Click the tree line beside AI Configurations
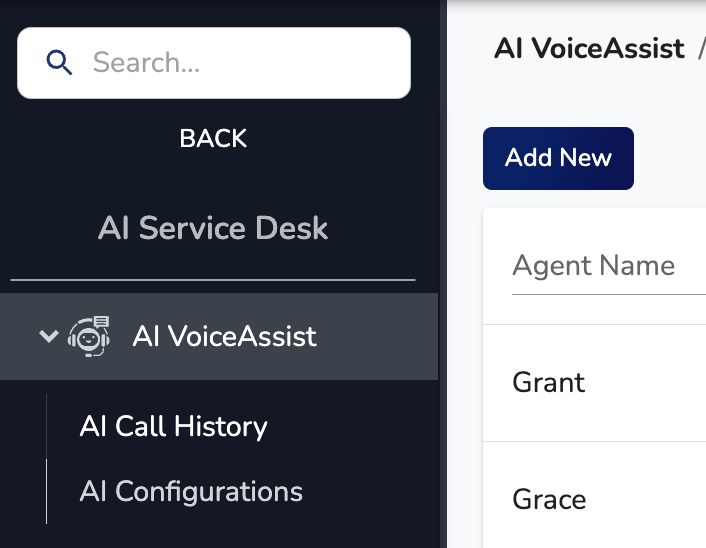This screenshot has width=706, height=548. pyautogui.click(x=47, y=492)
